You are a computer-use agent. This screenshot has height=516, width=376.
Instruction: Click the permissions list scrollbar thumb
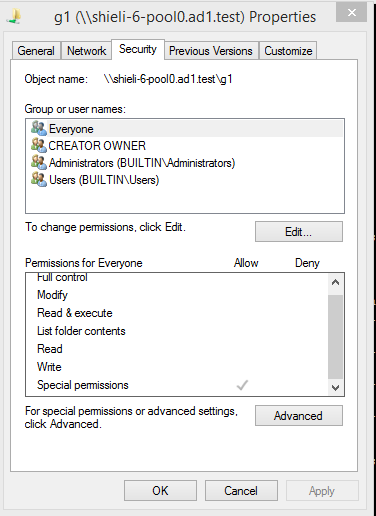tap(335, 337)
